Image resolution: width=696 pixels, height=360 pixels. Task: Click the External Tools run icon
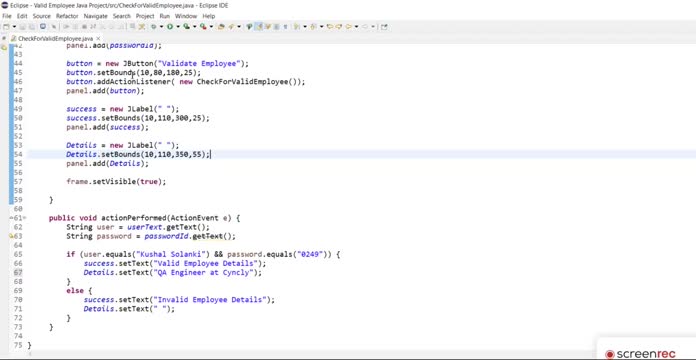[x=203, y=27]
